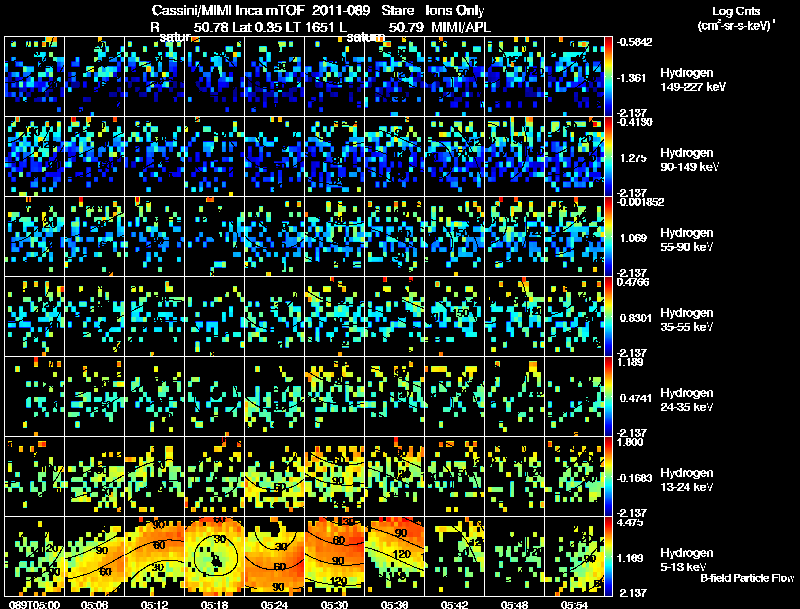Select the color bar for Hydrogen 35-55 keV
The image size is (800, 609).
click(x=608, y=316)
